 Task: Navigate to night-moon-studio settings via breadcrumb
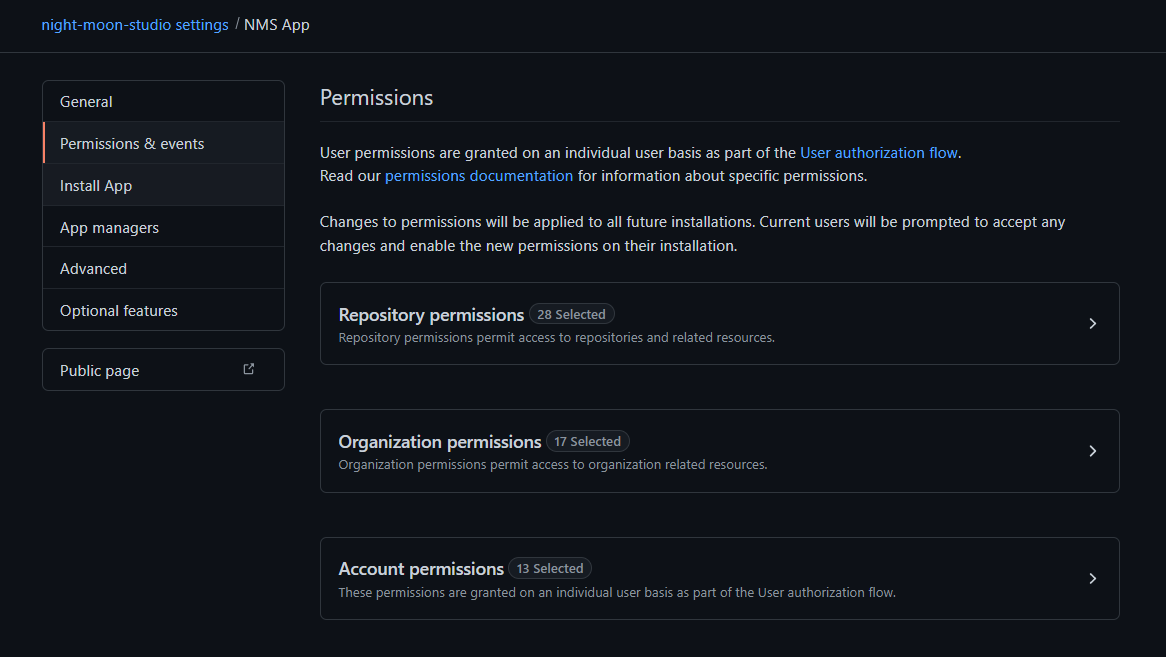coord(135,24)
